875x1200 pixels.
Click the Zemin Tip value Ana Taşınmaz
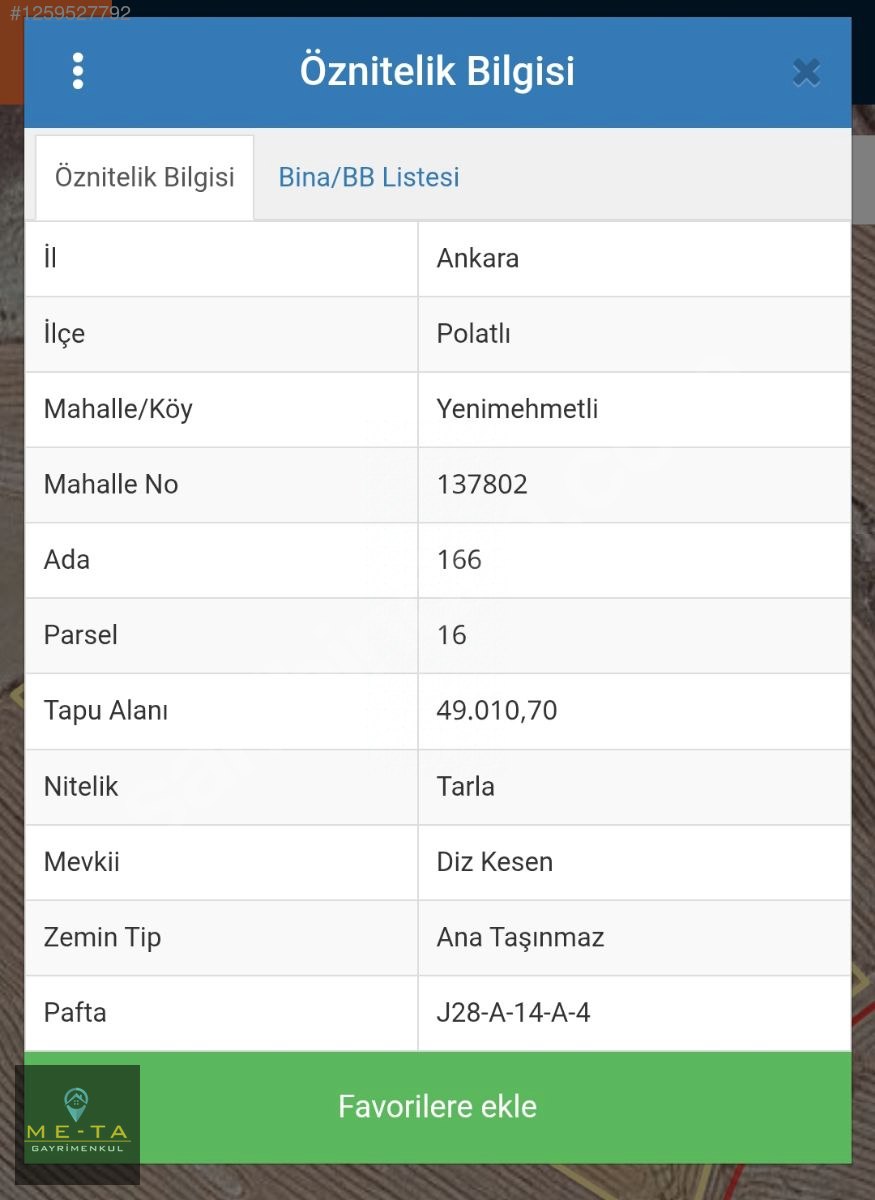pyautogui.click(x=521, y=938)
